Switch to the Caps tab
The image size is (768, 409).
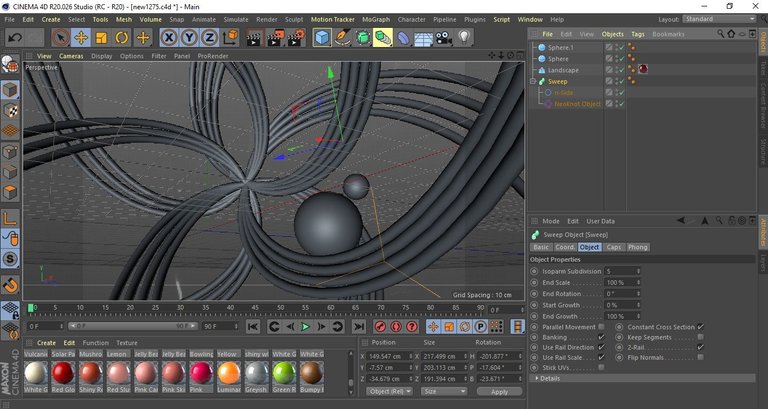(x=614, y=247)
